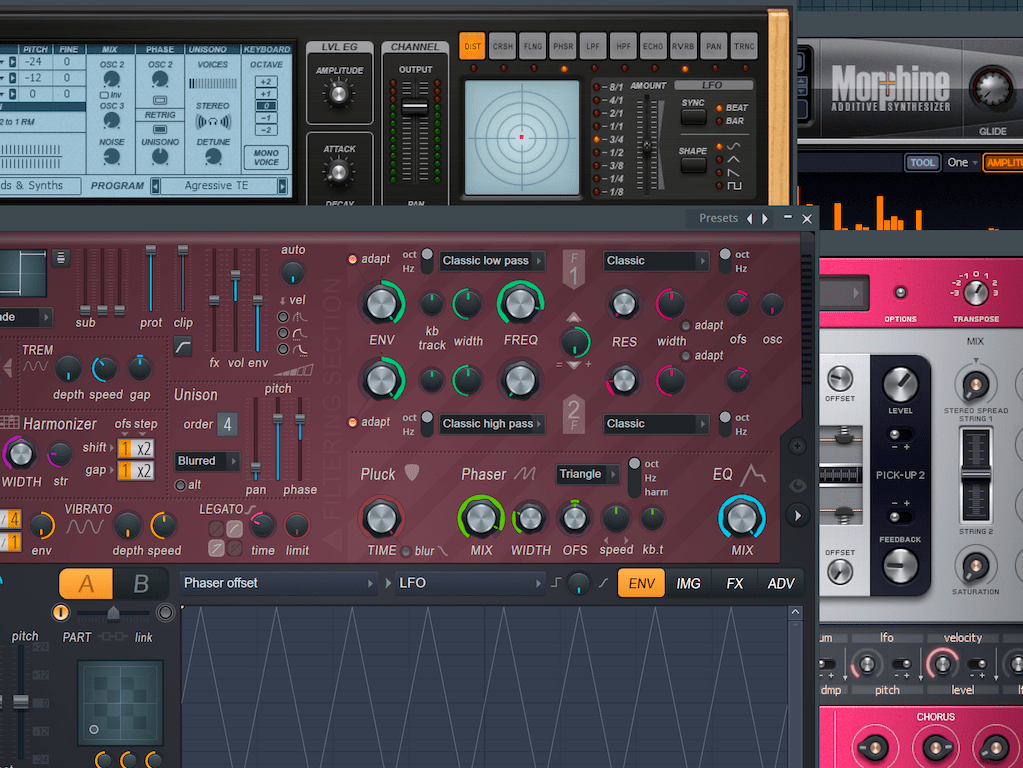Switch to the FX tab in Harmor
This screenshot has height=768, width=1023.
tap(735, 582)
